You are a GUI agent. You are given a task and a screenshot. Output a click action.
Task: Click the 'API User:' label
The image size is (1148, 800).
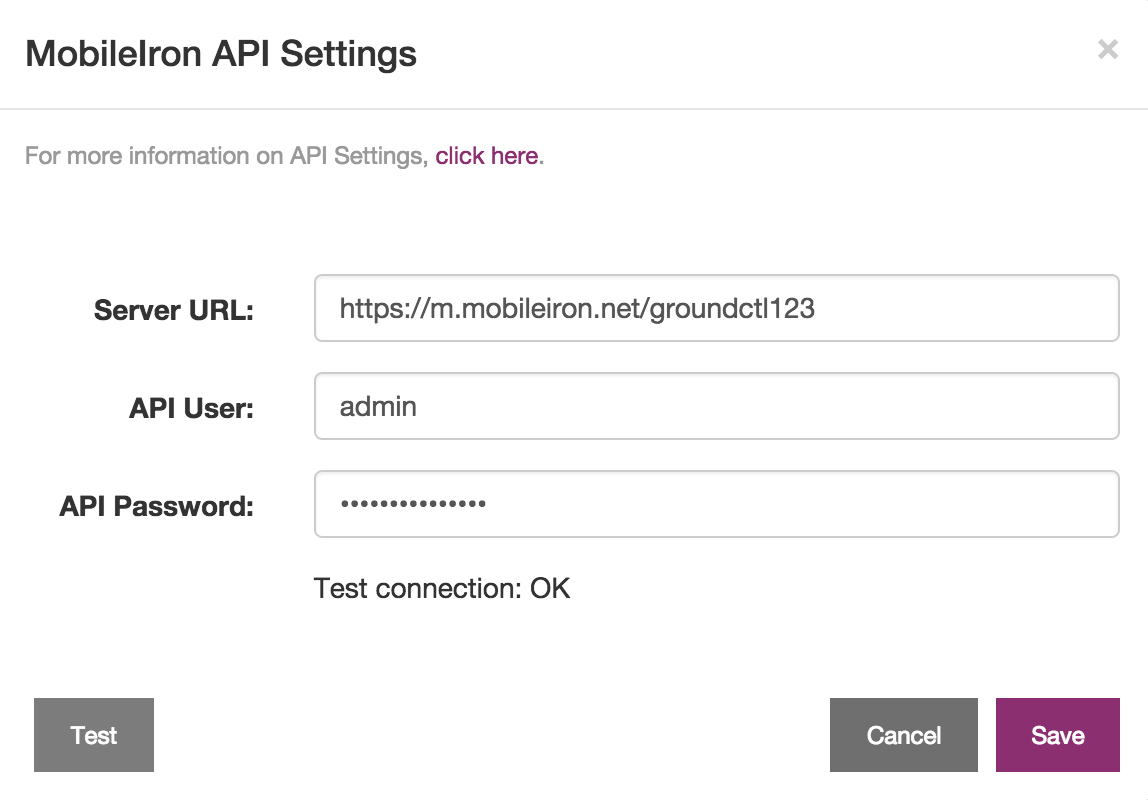click(x=191, y=408)
